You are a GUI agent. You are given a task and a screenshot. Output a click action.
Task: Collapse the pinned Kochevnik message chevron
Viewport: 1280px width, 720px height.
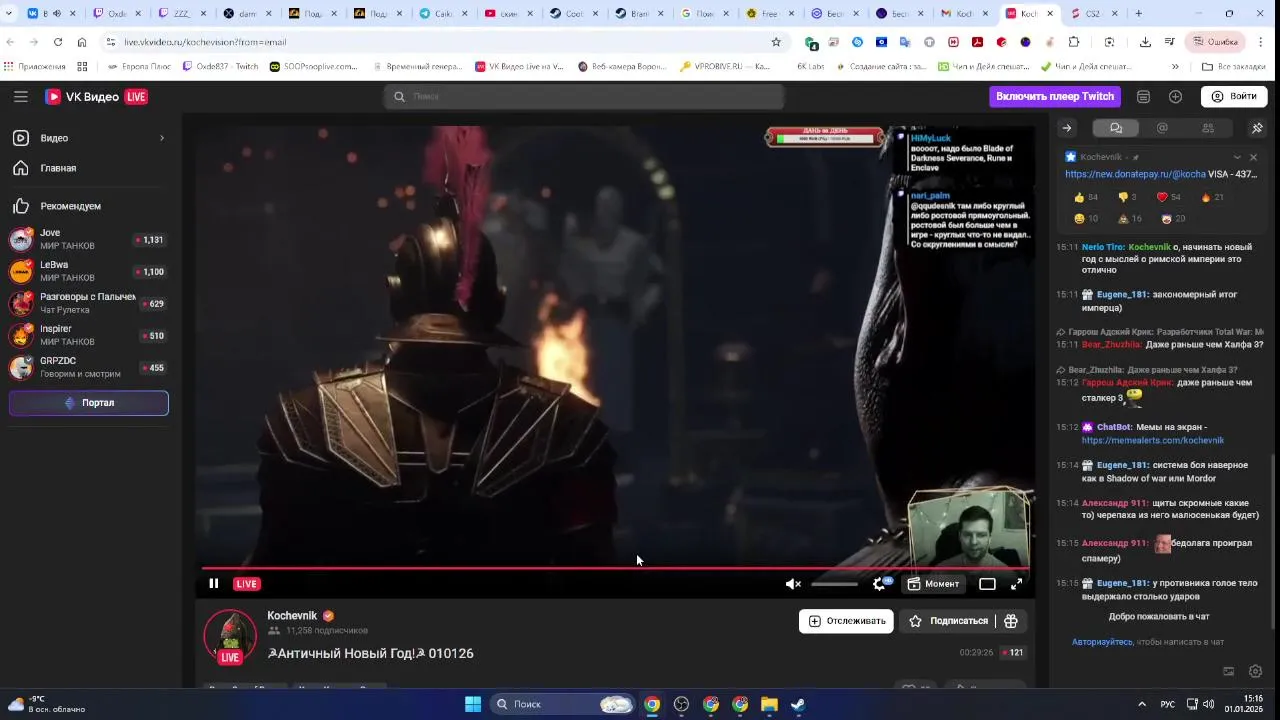point(1237,157)
